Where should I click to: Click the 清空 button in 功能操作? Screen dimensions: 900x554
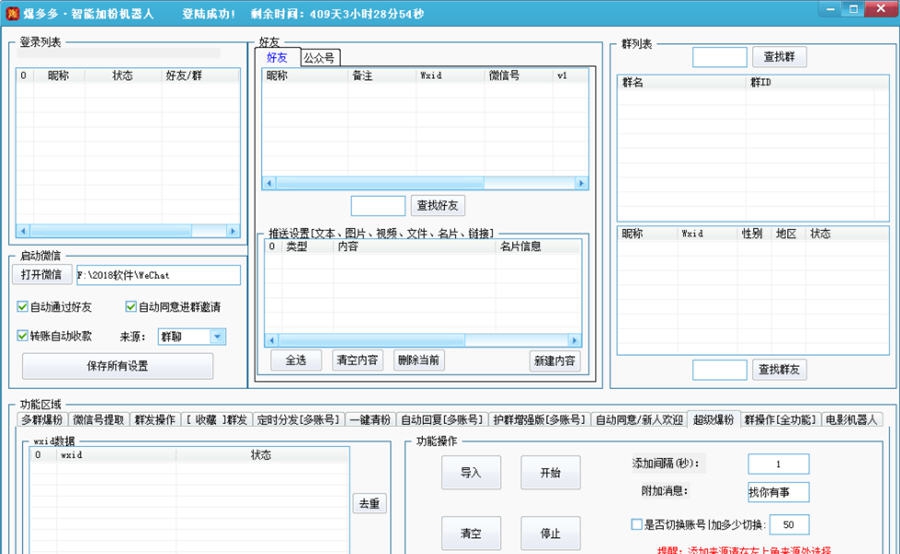coord(471,533)
